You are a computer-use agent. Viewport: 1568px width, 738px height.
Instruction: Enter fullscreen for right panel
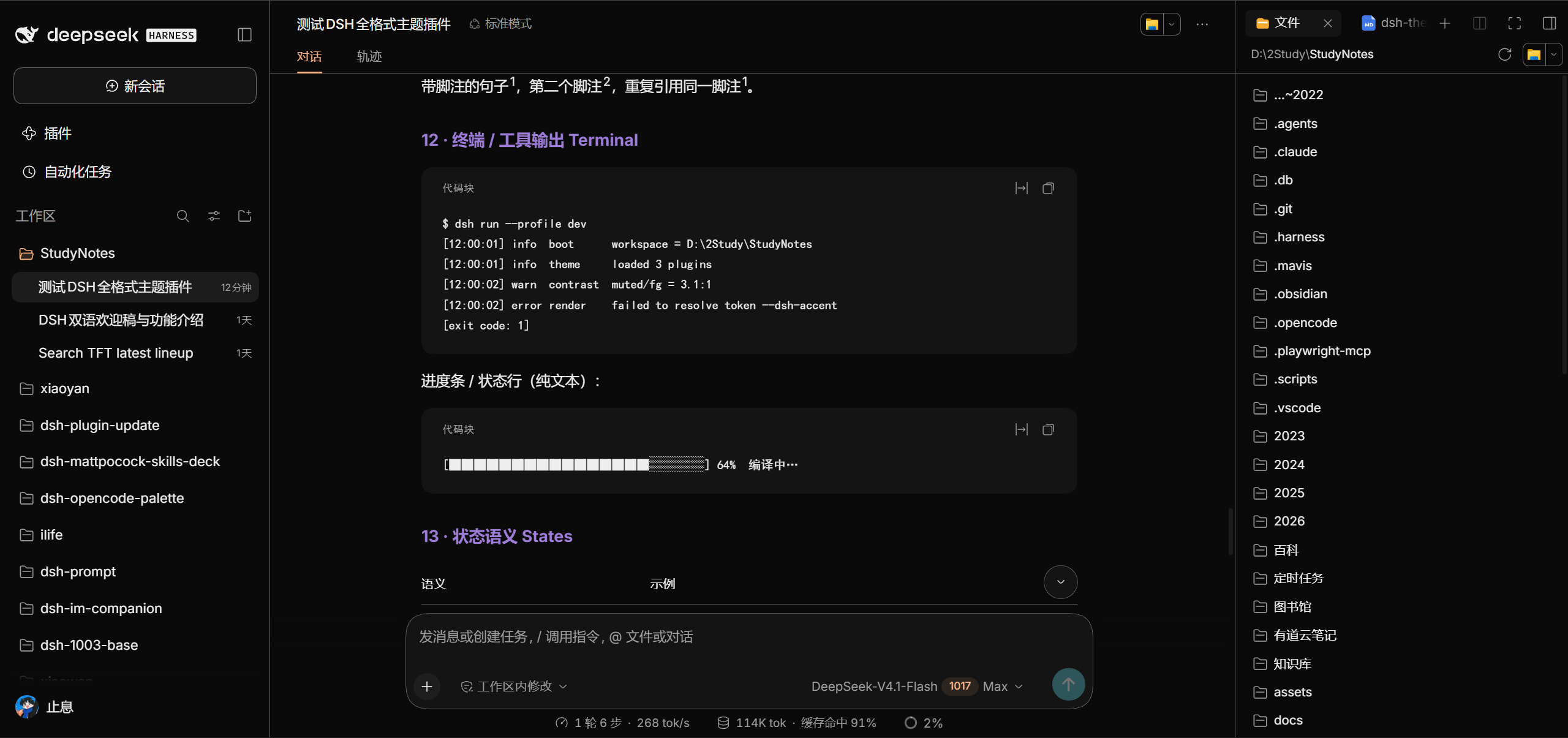pyautogui.click(x=1515, y=23)
